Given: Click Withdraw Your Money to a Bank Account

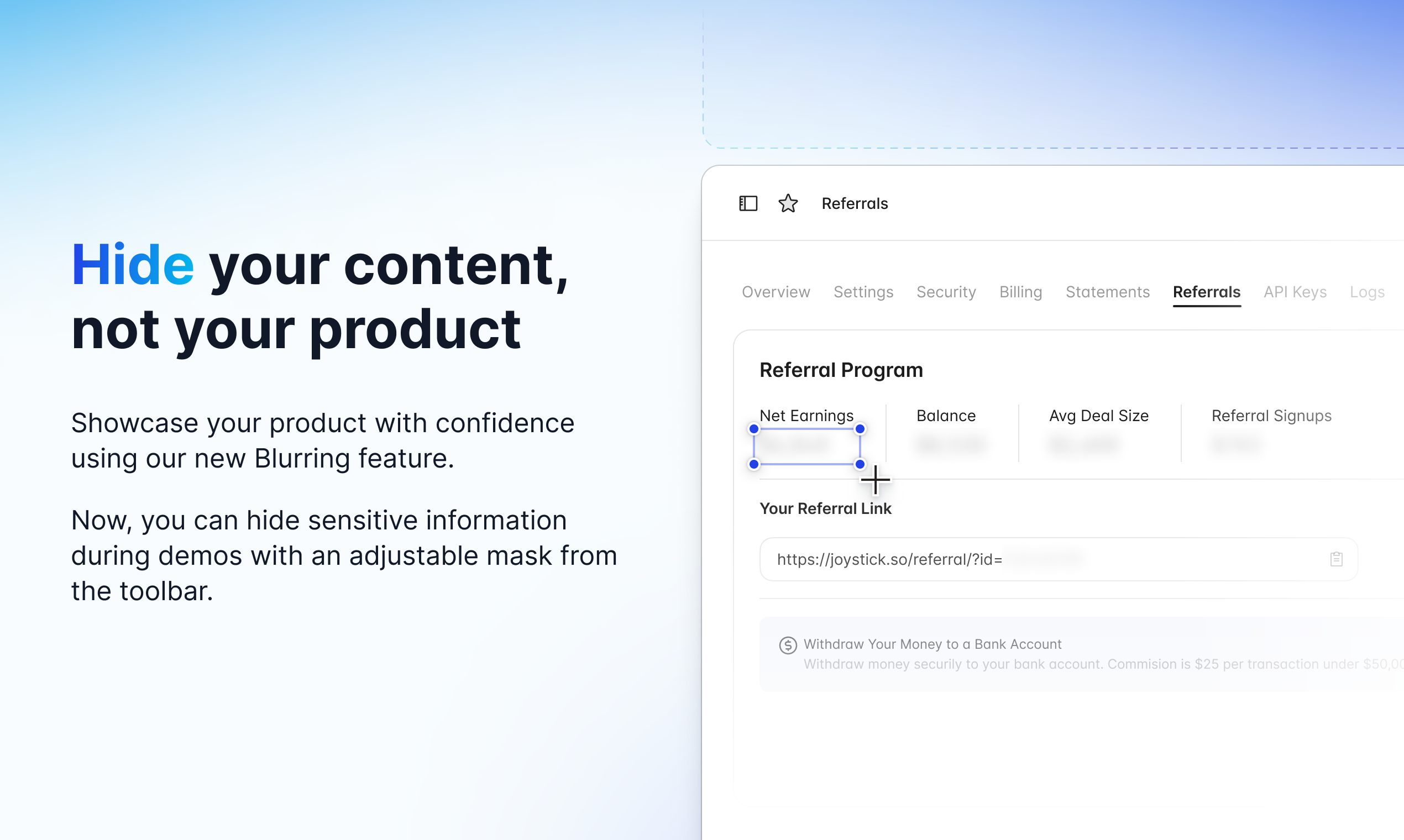Looking at the screenshot, I should click(x=932, y=644).
